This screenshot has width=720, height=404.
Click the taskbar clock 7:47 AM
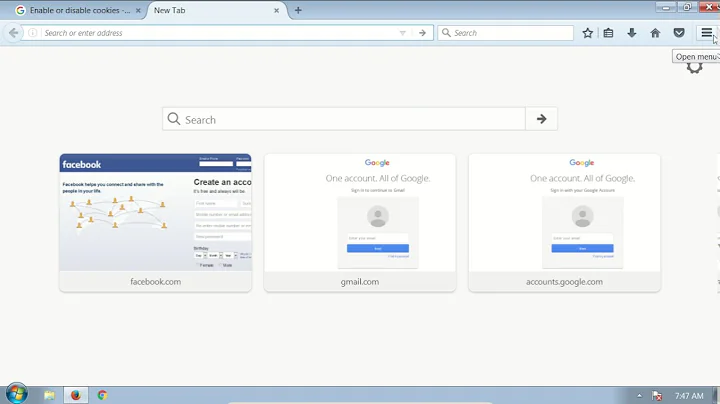pyautogui.click(x=689, y=395)
